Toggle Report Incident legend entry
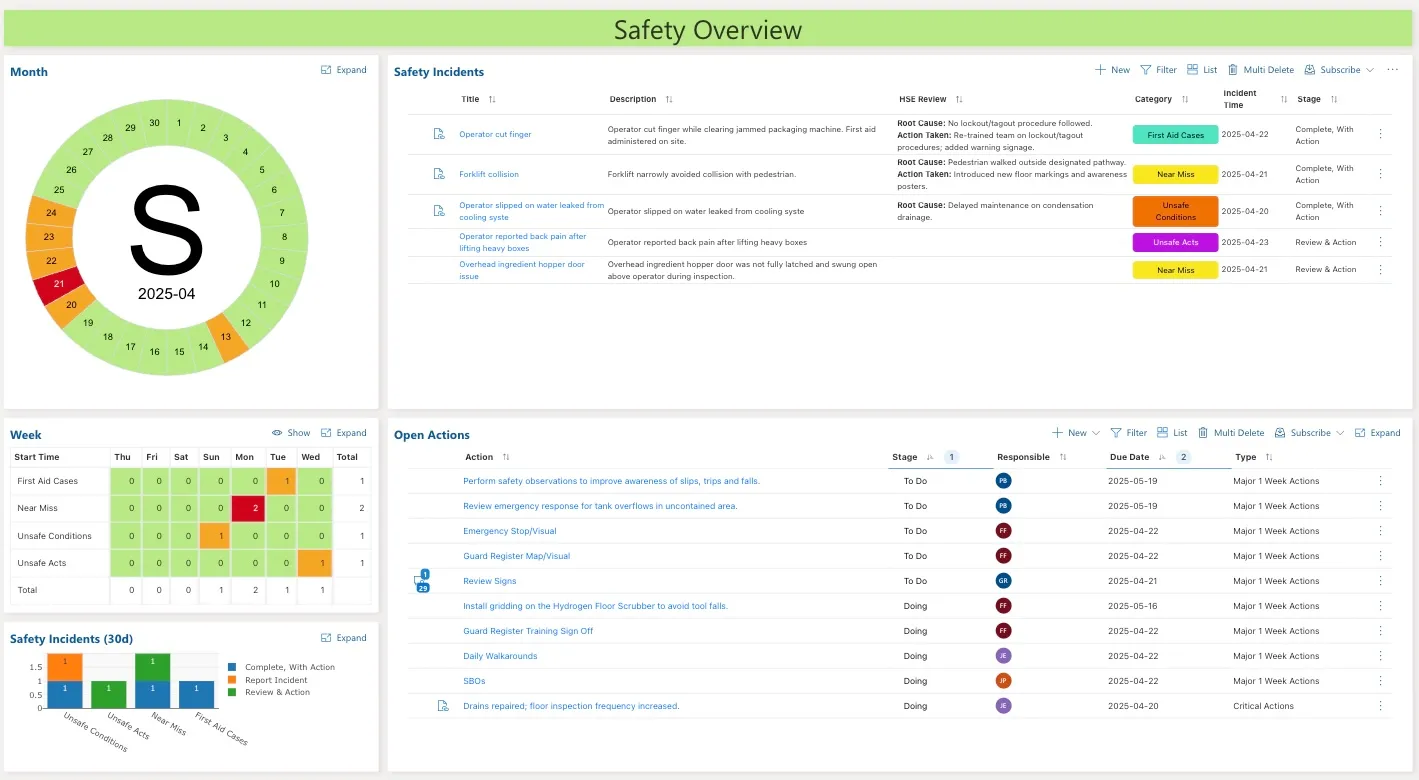 (x=269, y=680)
